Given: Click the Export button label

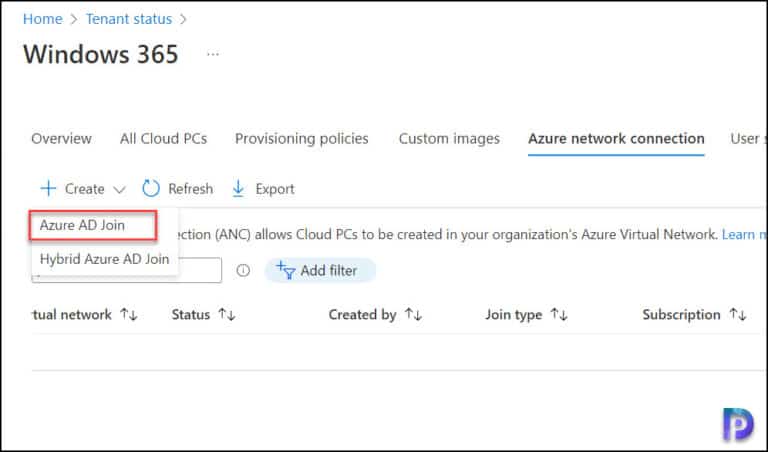Looking at the screenshot, I should click(x=275, y=189).
